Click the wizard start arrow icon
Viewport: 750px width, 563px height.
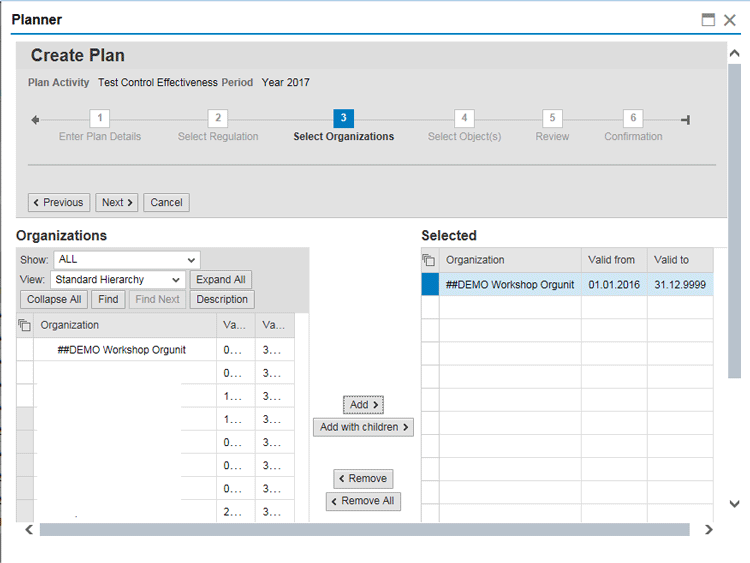pos(36,120)
